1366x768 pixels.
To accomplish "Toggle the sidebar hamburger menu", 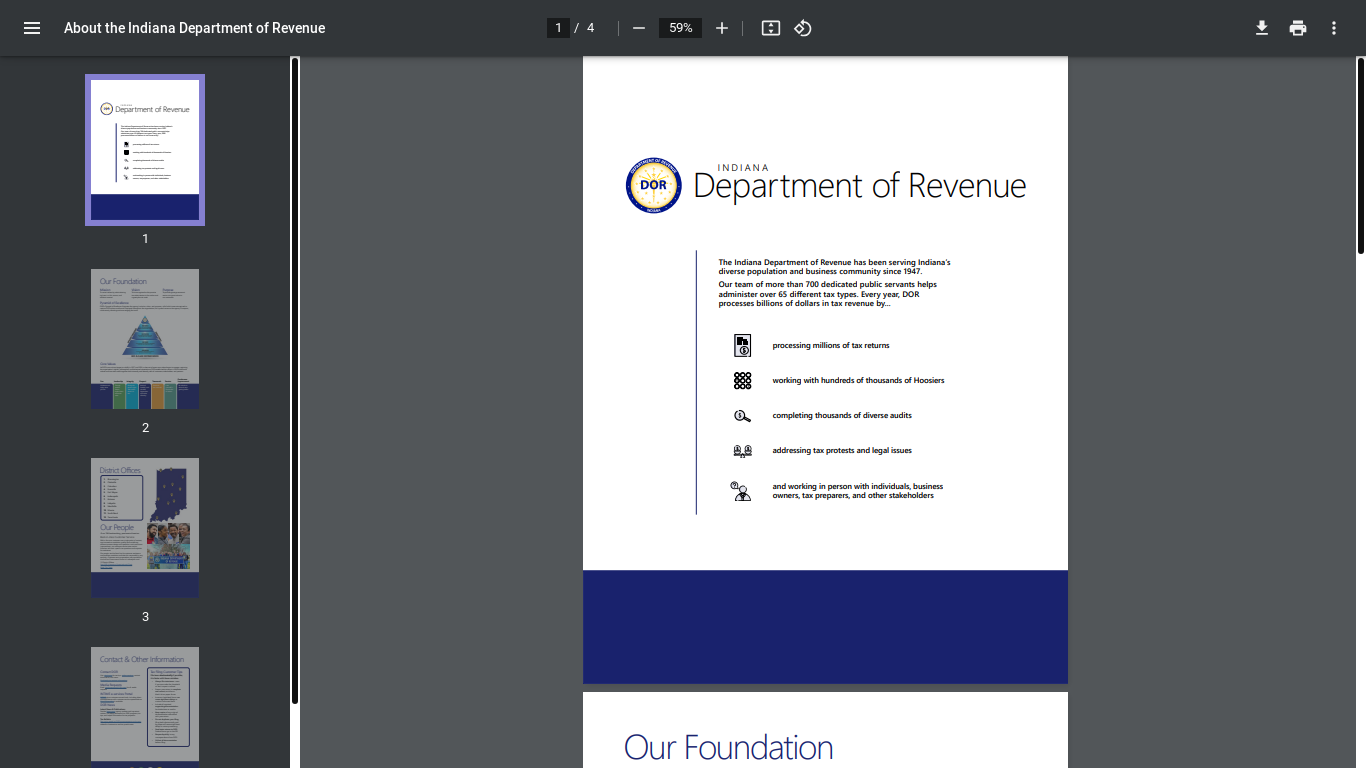I will click(x=32, y=28).
